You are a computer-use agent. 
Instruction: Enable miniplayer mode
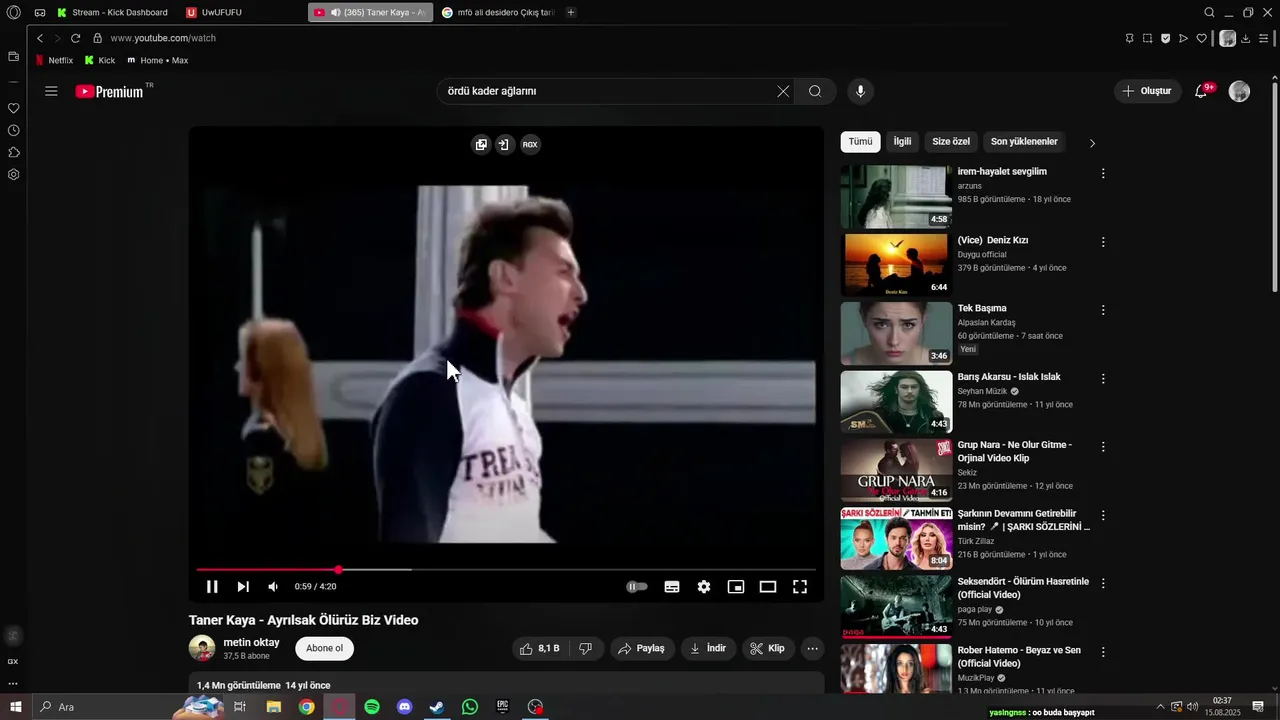(x=736, y=587)
